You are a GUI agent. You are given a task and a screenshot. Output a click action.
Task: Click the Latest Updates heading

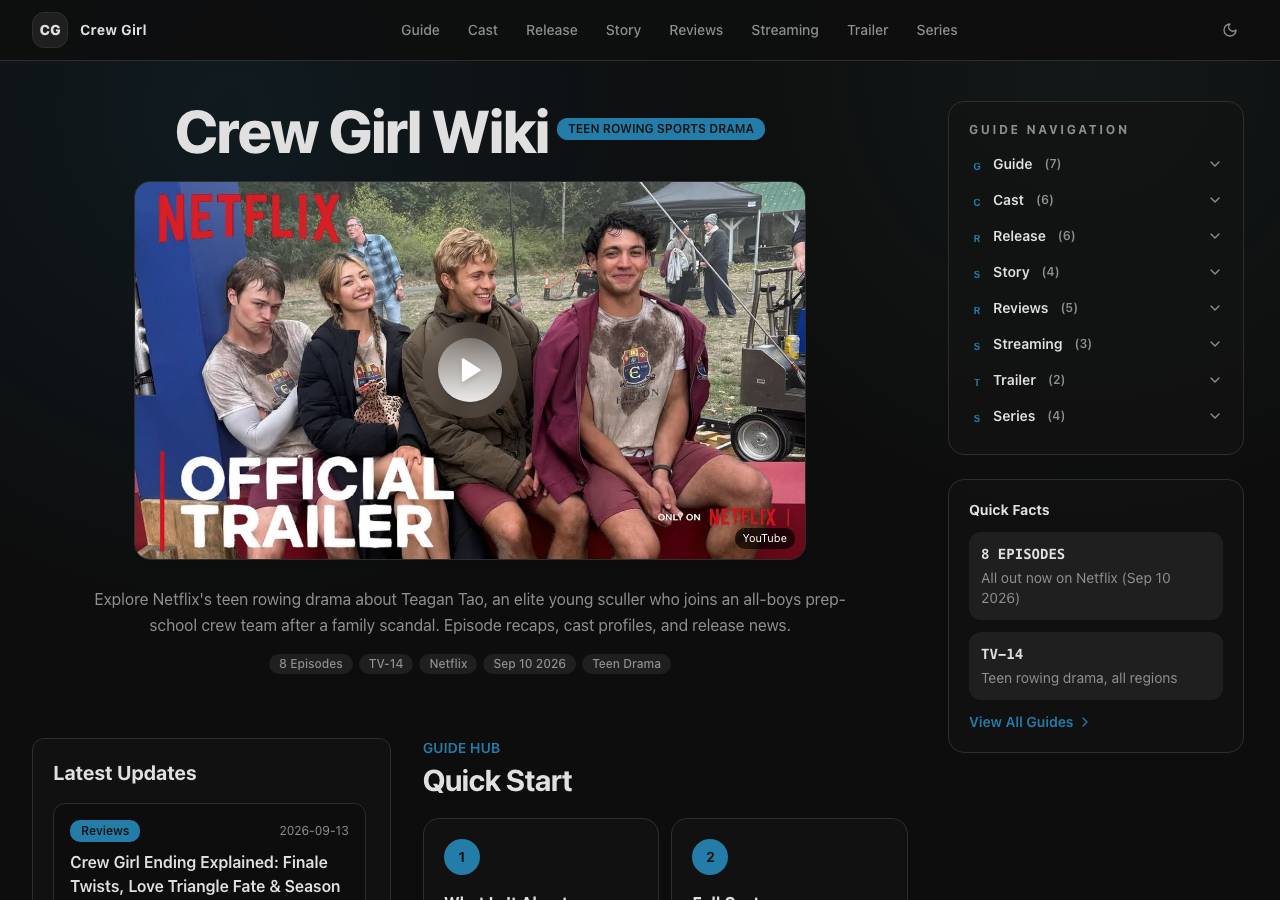click(125, 773)
